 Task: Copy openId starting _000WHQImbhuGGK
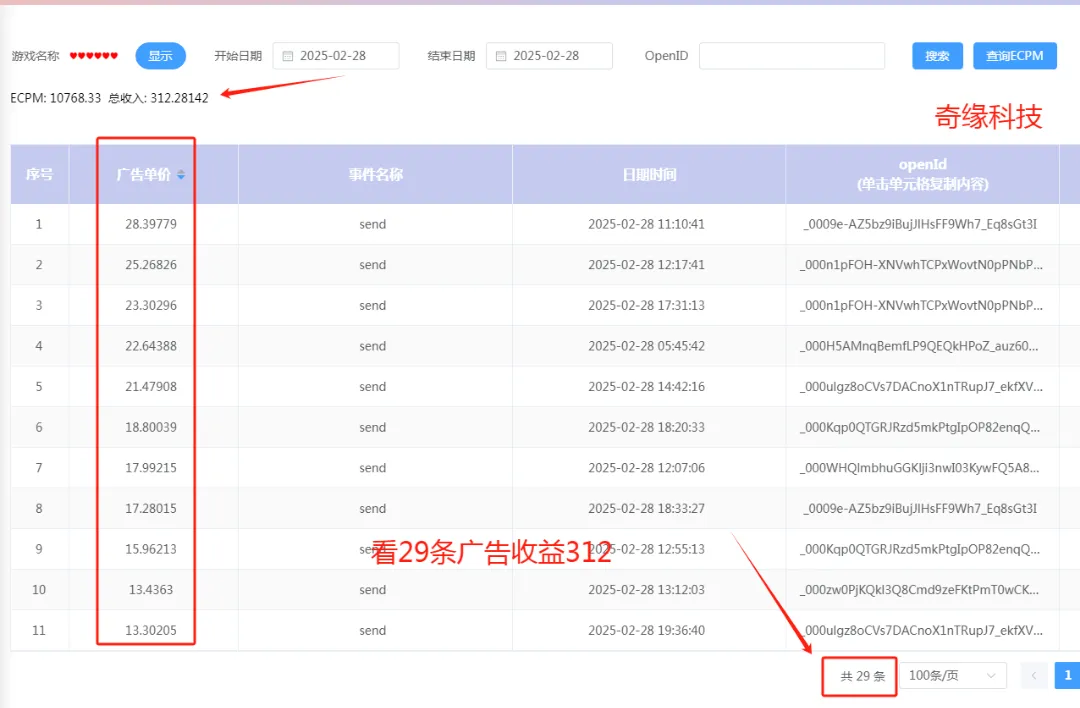pos(920,468)
